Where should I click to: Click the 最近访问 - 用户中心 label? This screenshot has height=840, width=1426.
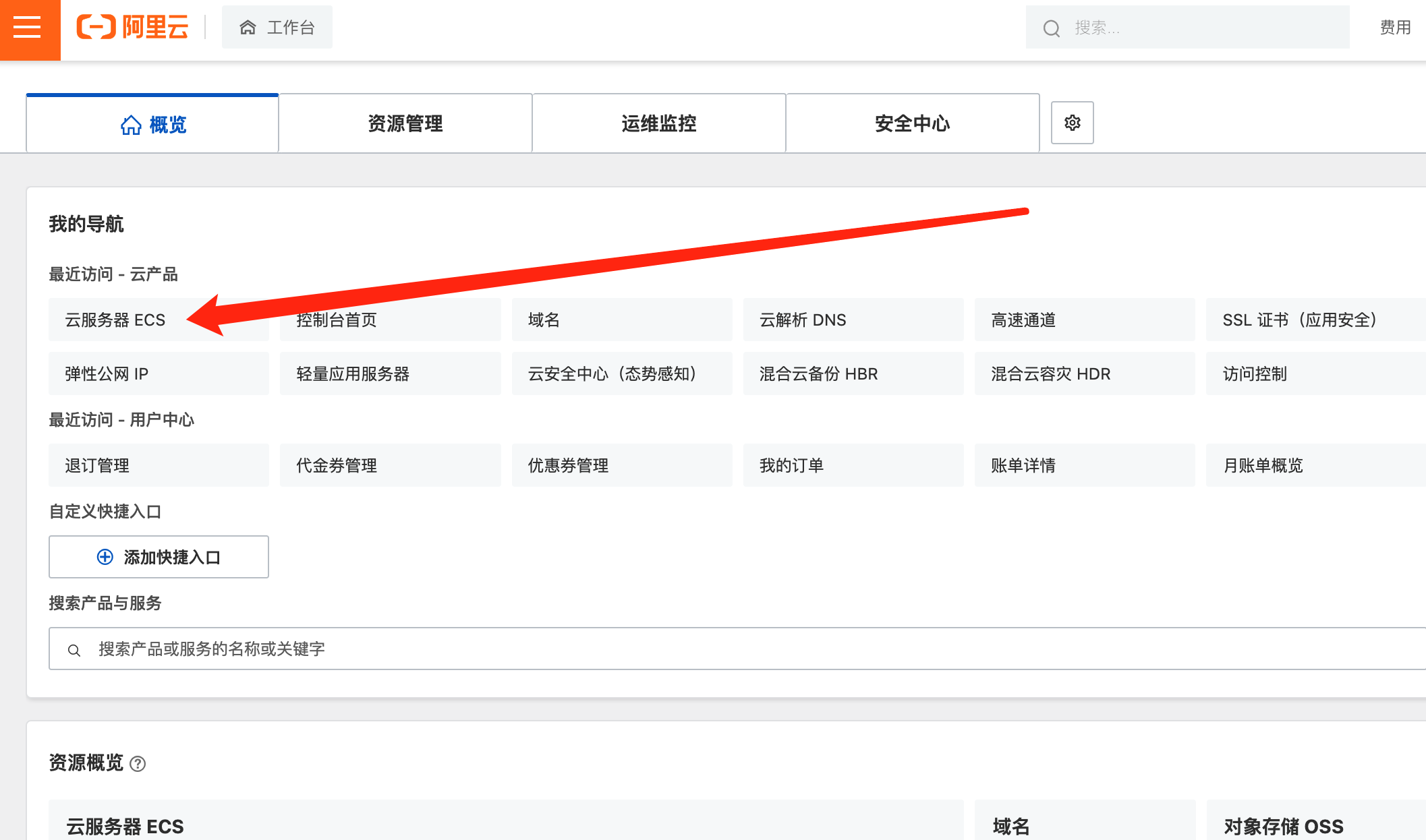pyautogui.click(x=121, y=420)
